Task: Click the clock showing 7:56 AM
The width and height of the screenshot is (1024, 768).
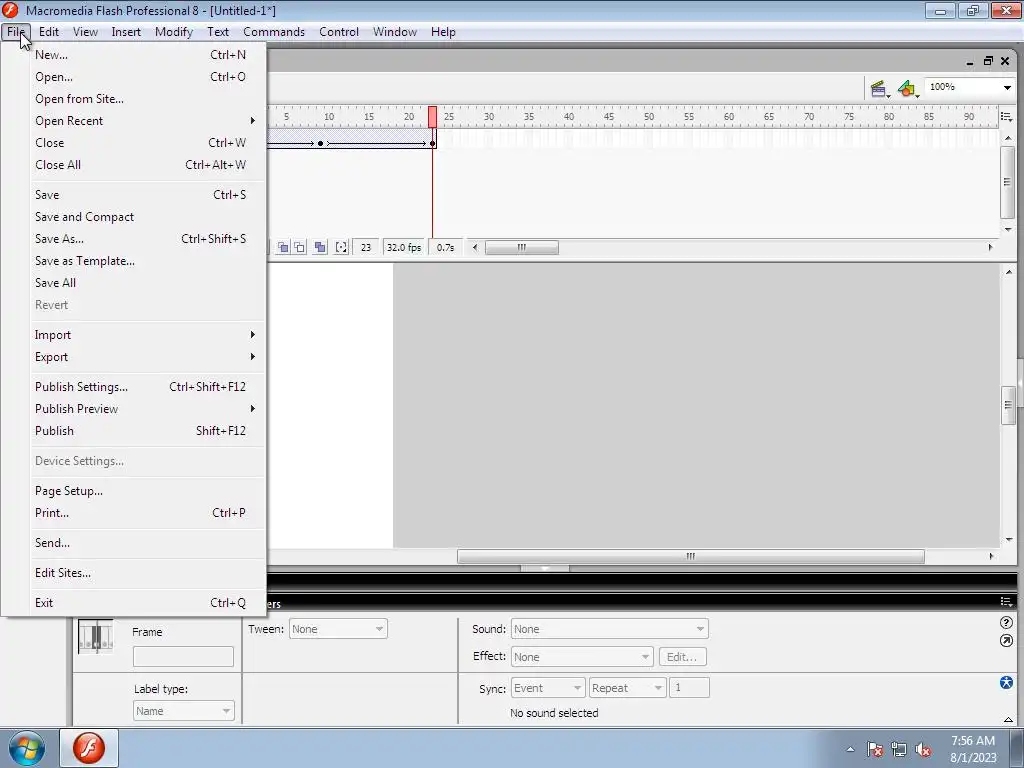Action: 972,741
